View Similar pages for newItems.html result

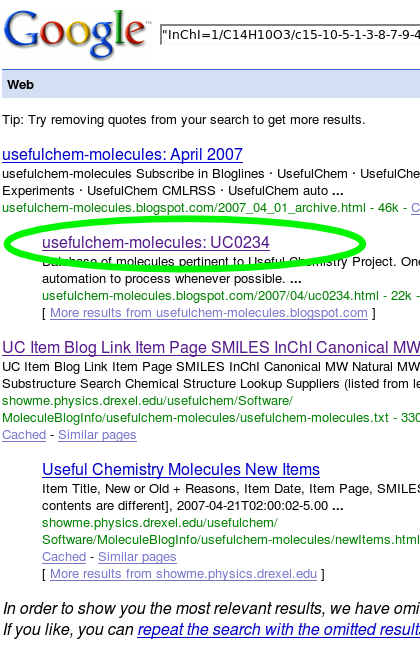(137, 557)
